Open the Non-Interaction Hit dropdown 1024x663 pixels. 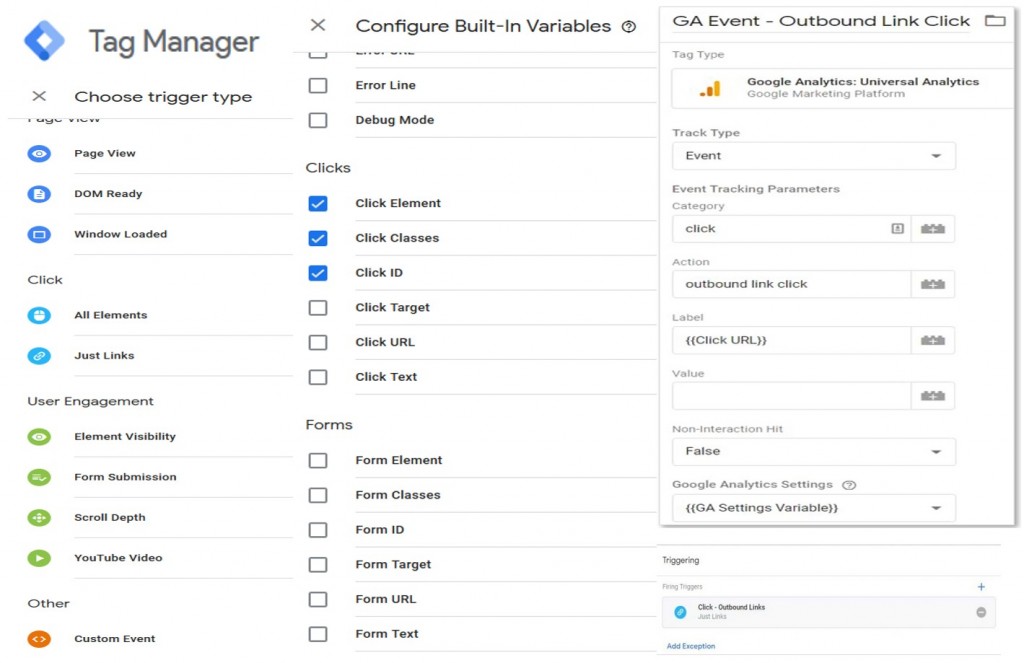(814, 451)
